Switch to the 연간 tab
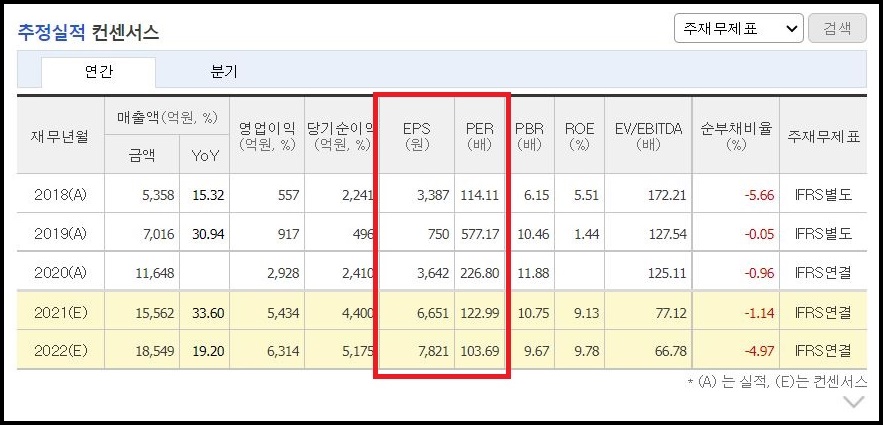Viewport: 883px width, 425px height. coord(98,72)
